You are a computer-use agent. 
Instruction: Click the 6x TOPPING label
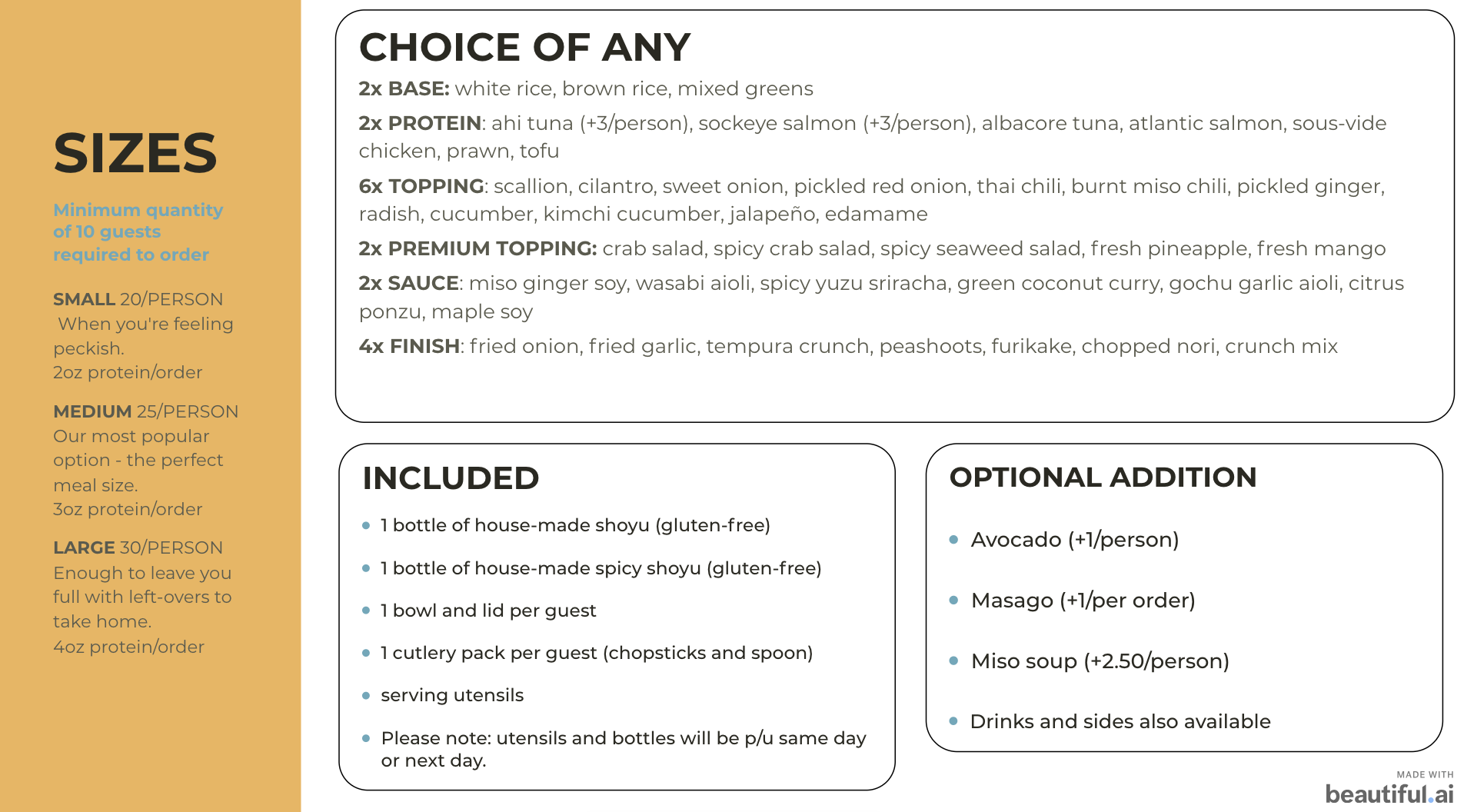[421, 186]
